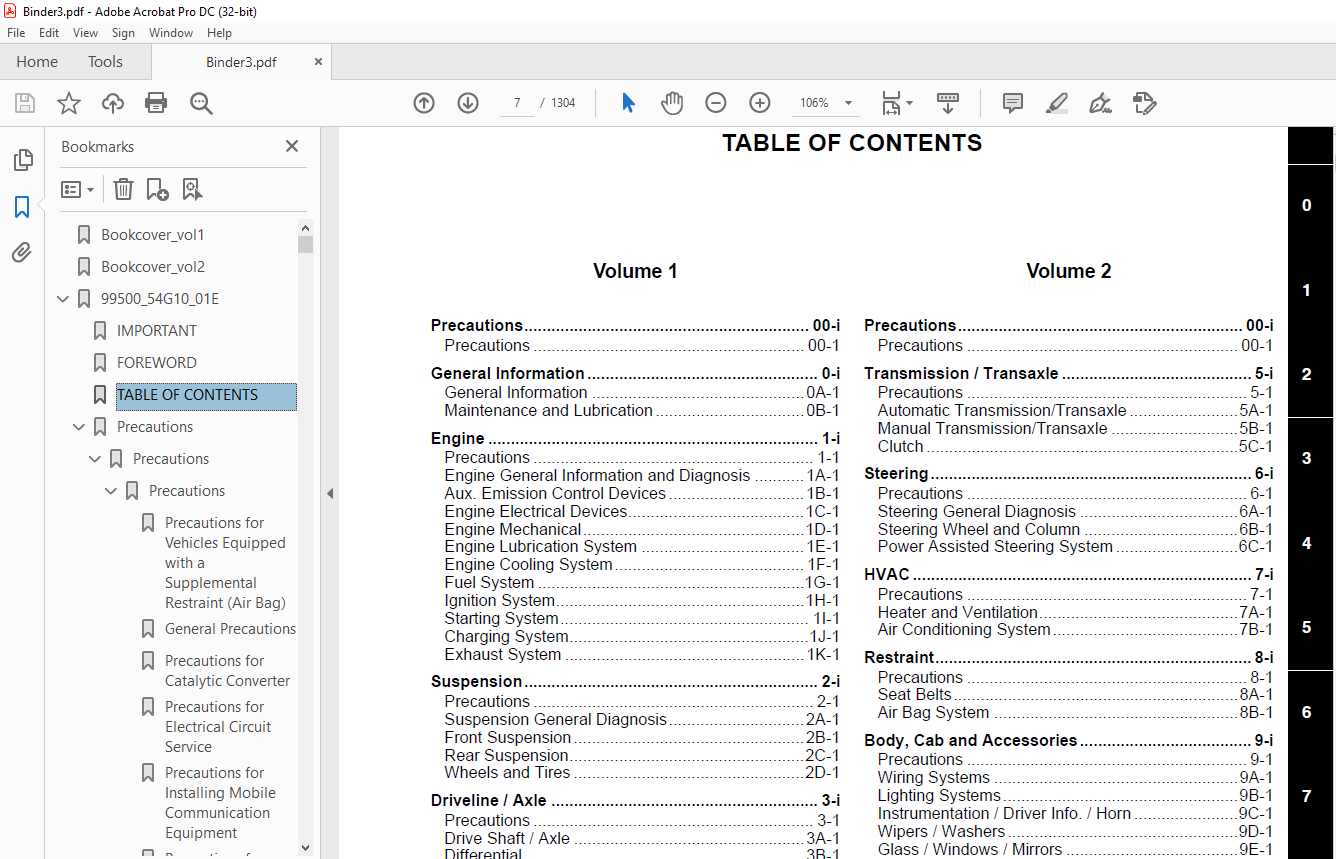Select the TABLE OF CONTENTS bookmark
Viewport: 1336px width, 859px height.
tap(206, 395)
